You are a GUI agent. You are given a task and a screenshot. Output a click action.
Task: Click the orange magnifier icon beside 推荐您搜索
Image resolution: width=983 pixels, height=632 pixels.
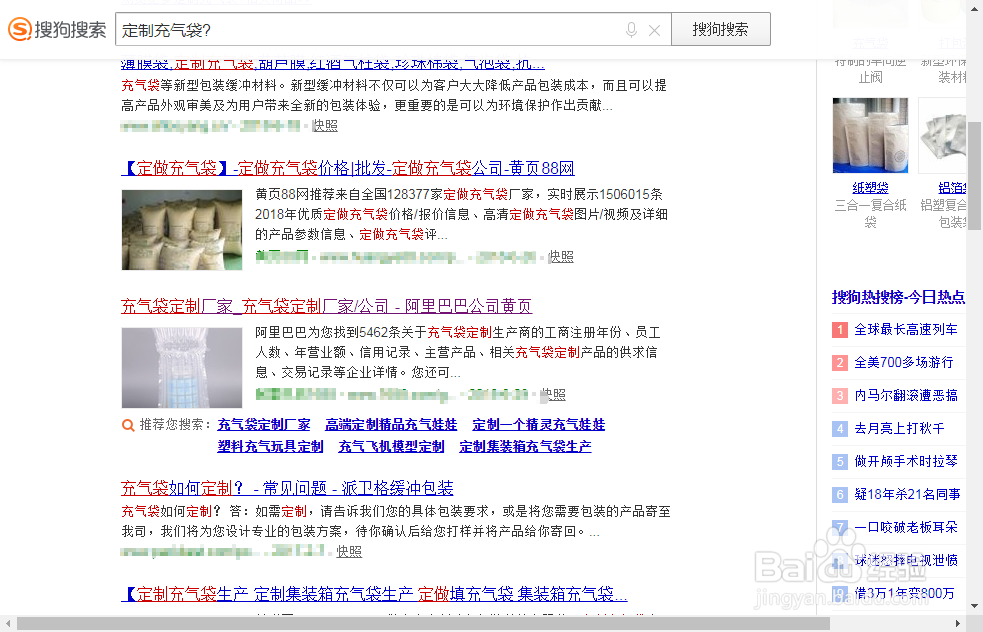(128, 425)
